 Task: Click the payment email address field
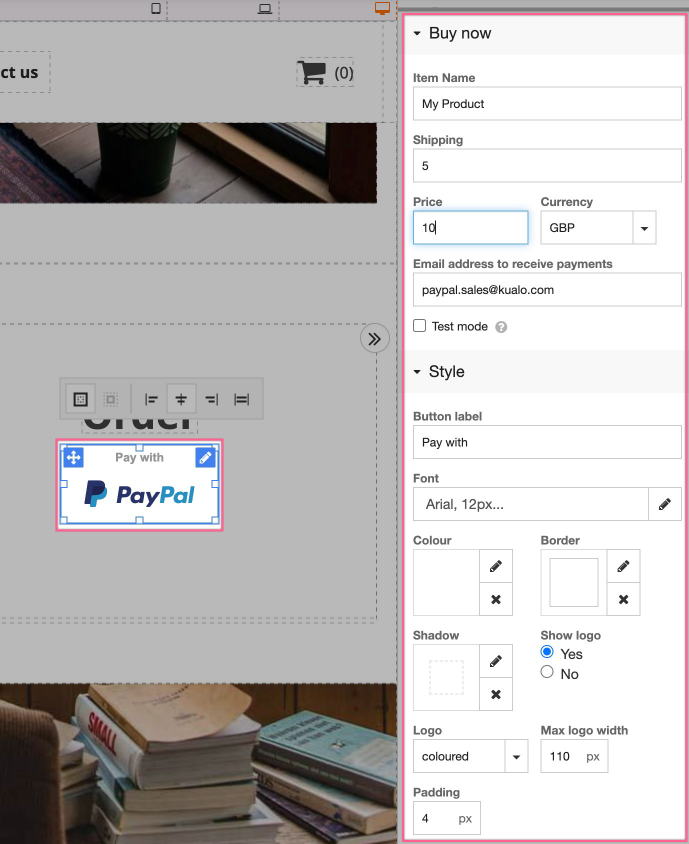click(547, 290)
